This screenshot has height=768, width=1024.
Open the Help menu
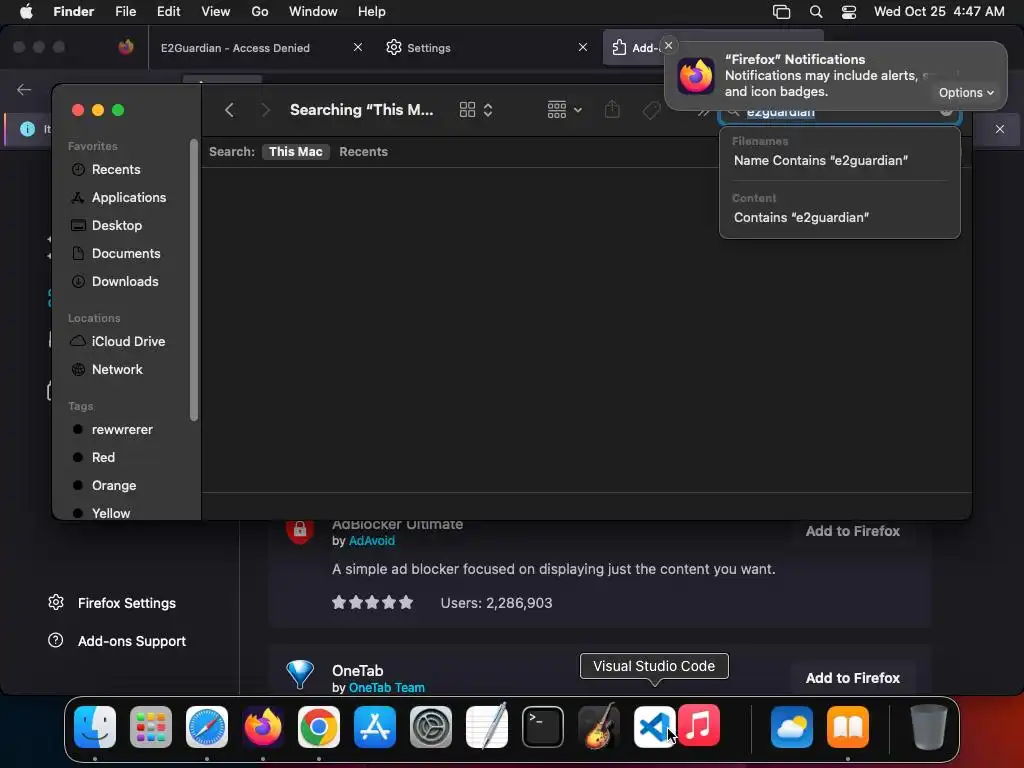[x=372, y=12]
